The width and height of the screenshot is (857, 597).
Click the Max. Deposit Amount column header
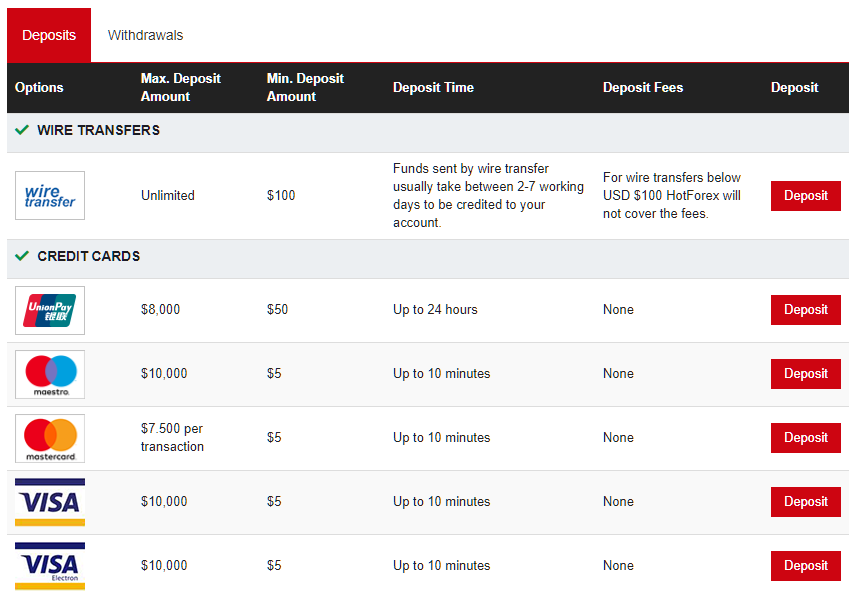point(180,87)
